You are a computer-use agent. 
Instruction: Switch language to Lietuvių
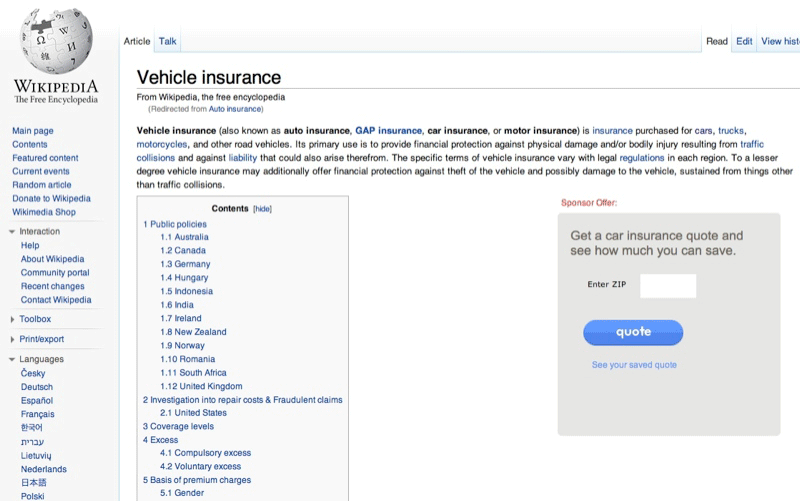[x=36, y=456]
